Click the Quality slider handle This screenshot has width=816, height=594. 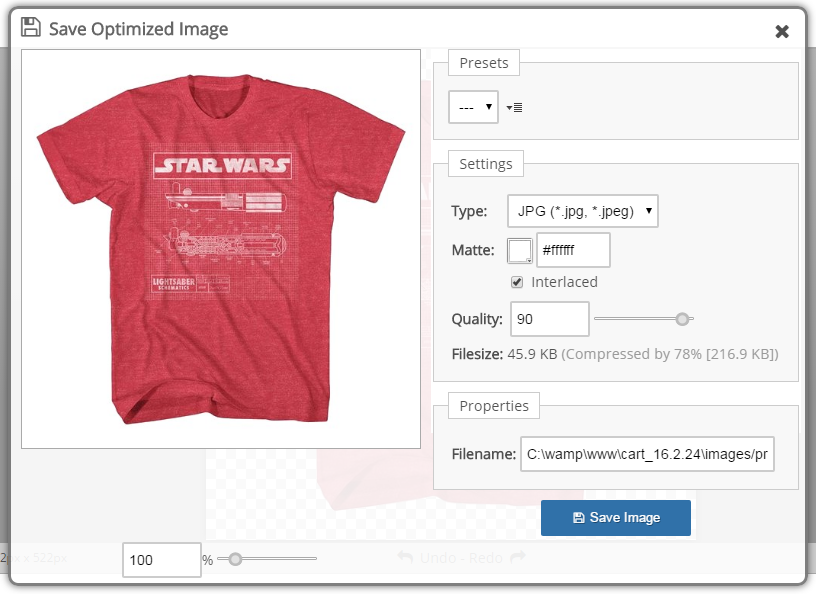point(684,318)
